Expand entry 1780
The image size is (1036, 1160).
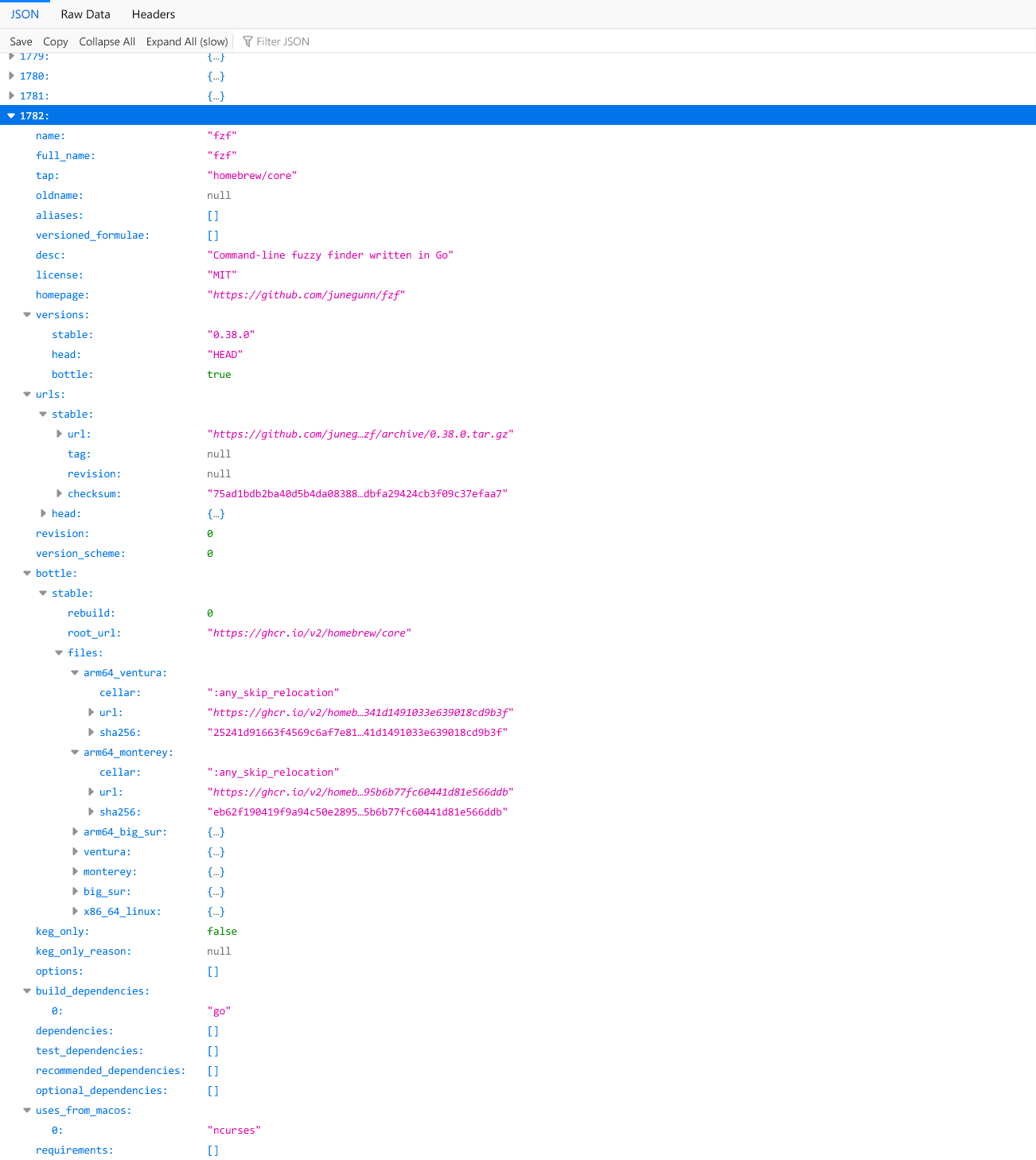(11, 76)
